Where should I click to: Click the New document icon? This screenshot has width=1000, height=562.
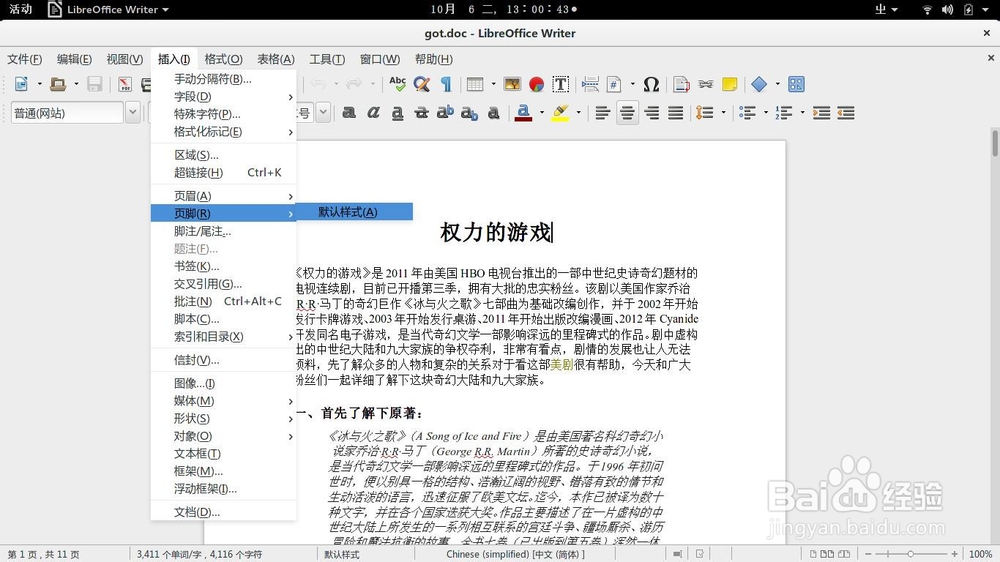tap(21, 84)
